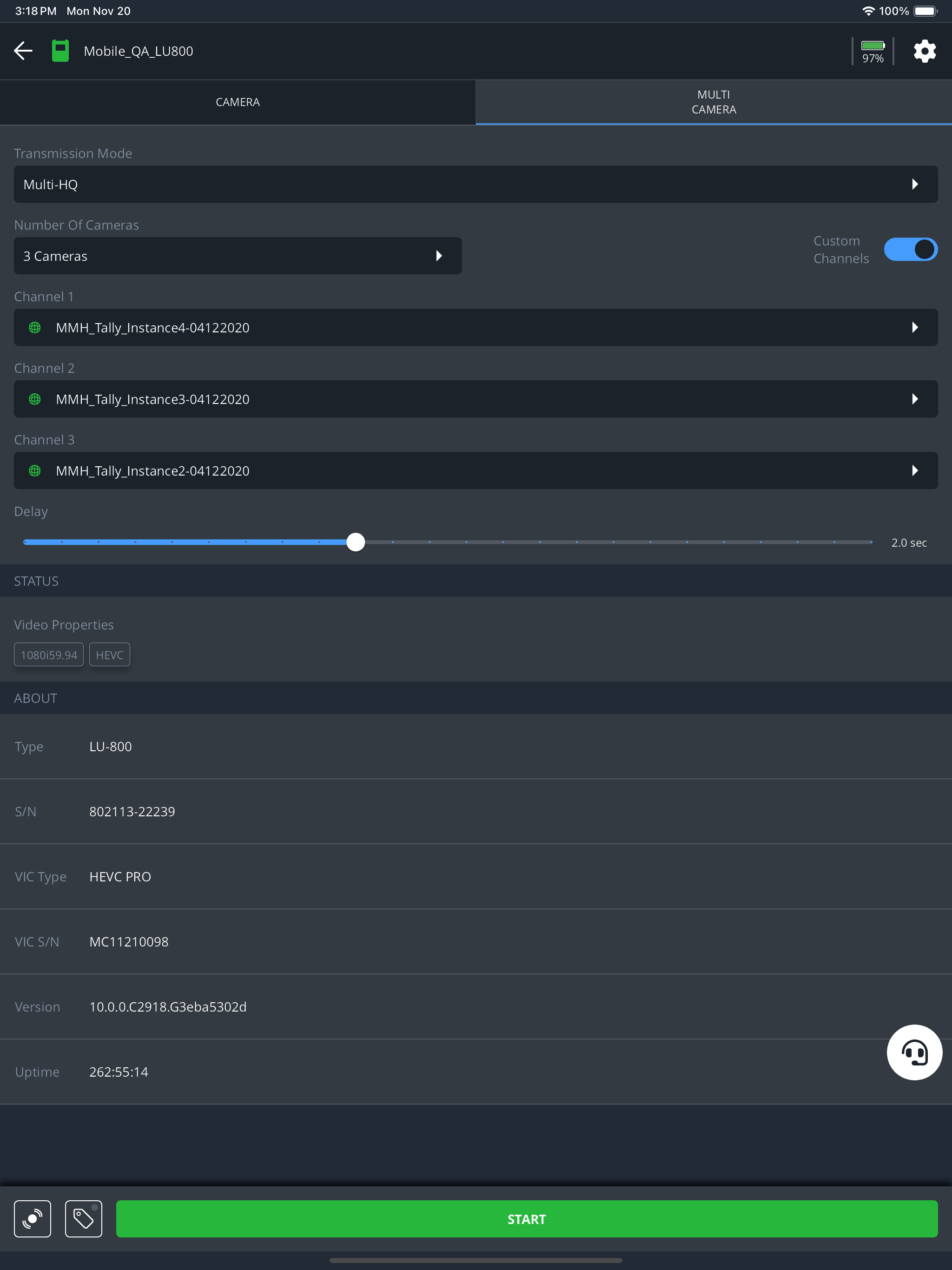Screen dimensions: 952x1270
Task: Select the MULTI CAMERA tab
Action: [714, 102]
